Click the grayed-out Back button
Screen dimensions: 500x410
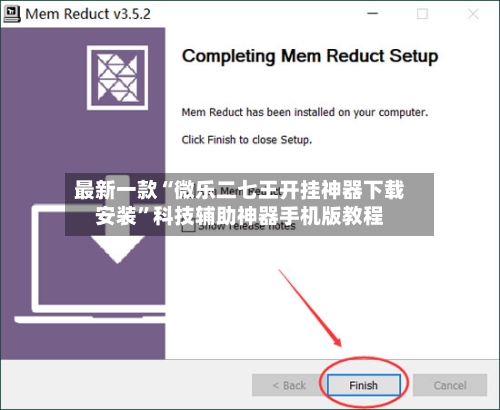pos(289,385)
